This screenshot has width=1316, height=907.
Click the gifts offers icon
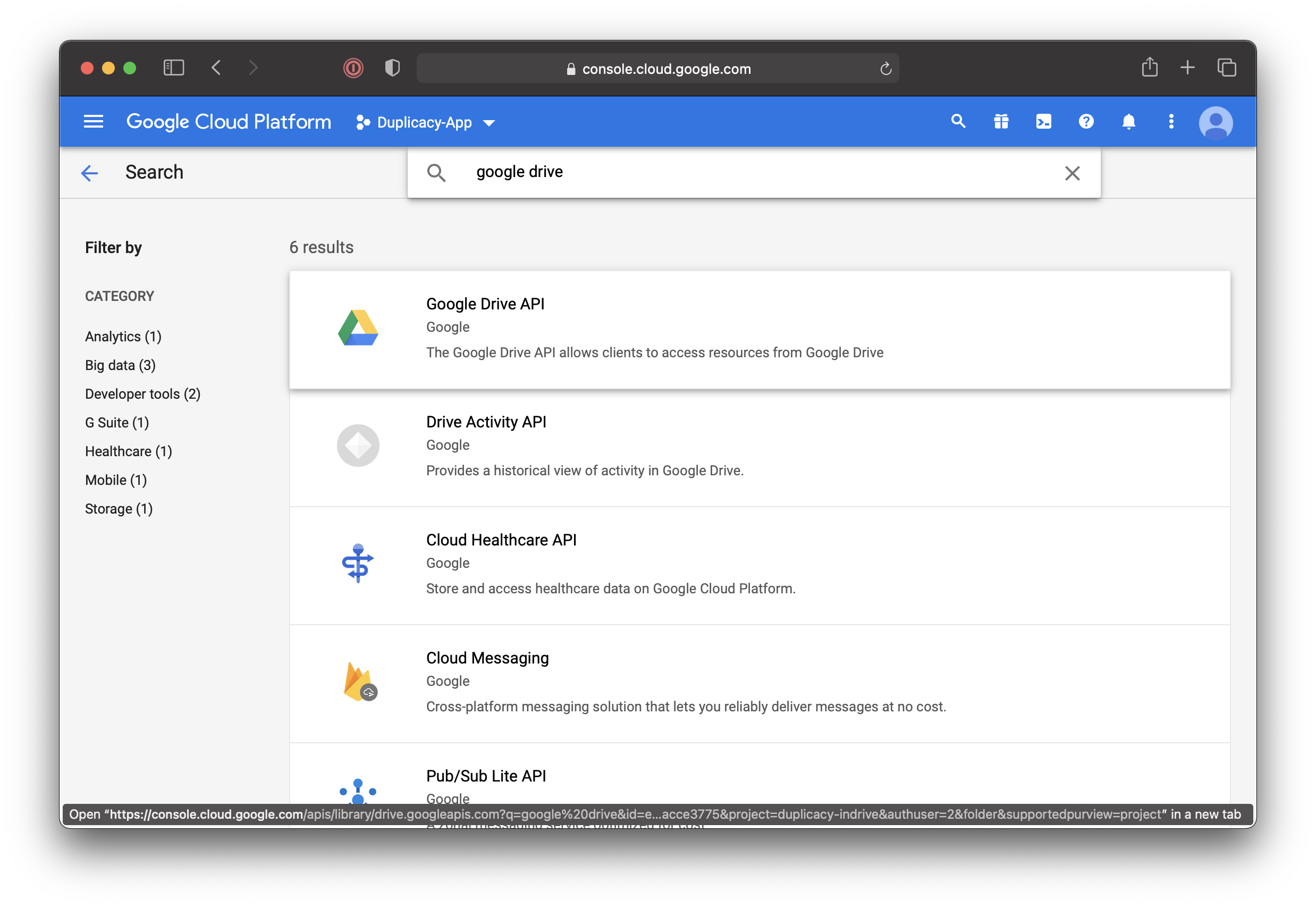1001,121
